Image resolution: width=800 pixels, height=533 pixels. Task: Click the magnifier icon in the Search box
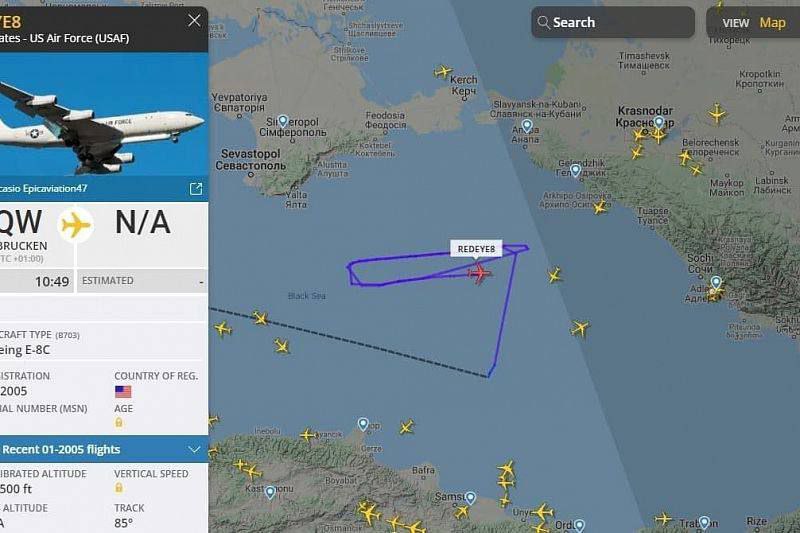click(543, 22)
